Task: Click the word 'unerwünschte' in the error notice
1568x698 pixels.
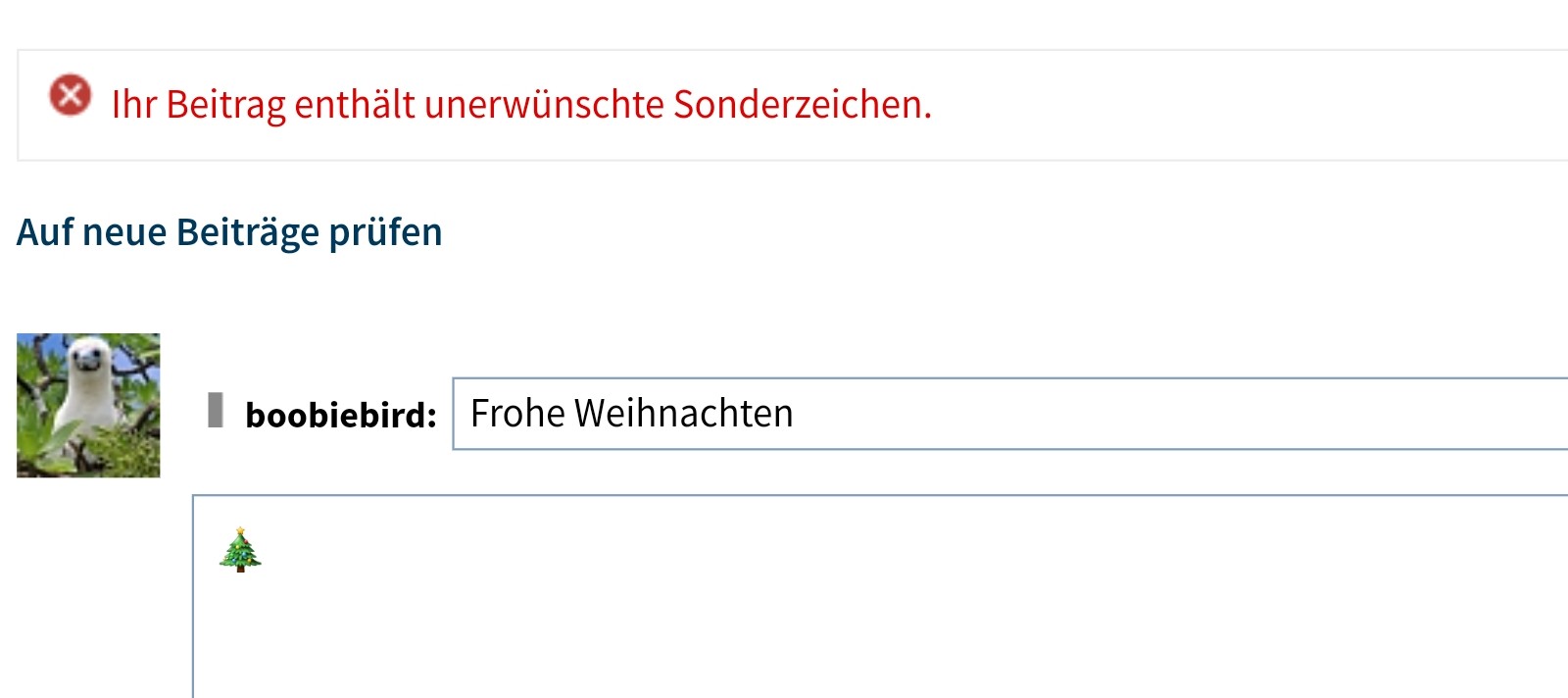Action: (544, 104)
